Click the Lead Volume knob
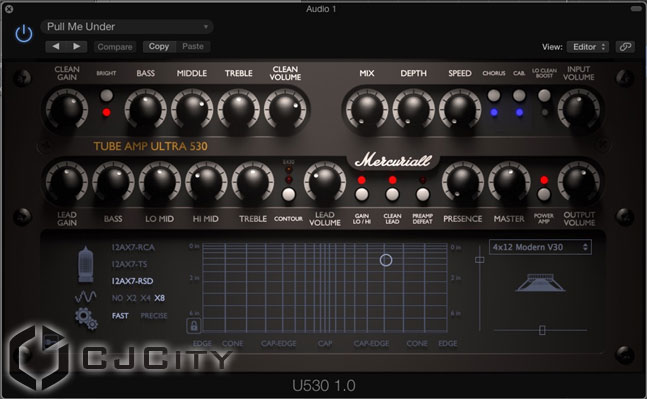The image size is (647, 399). (325, 182)
